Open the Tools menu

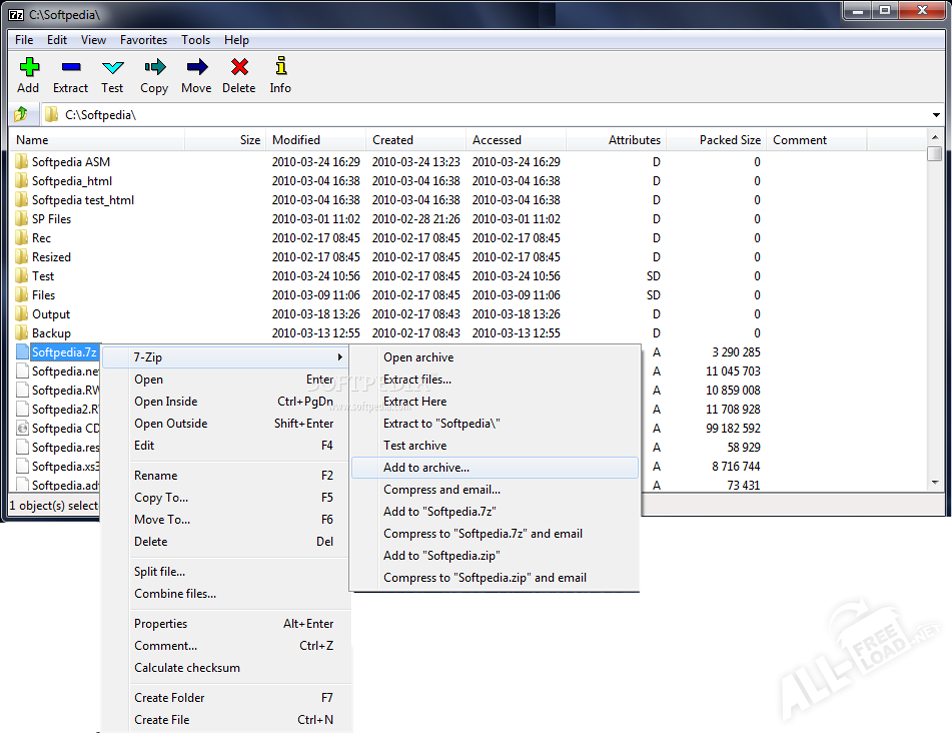pyautogui.click(x=195, y=40)
